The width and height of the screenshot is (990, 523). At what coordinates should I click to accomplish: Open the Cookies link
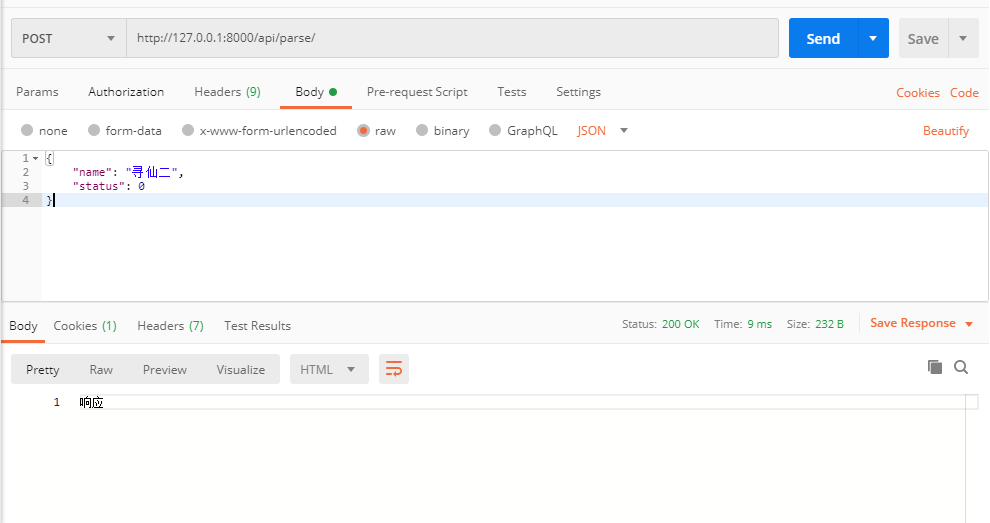[x=918, y=92]
